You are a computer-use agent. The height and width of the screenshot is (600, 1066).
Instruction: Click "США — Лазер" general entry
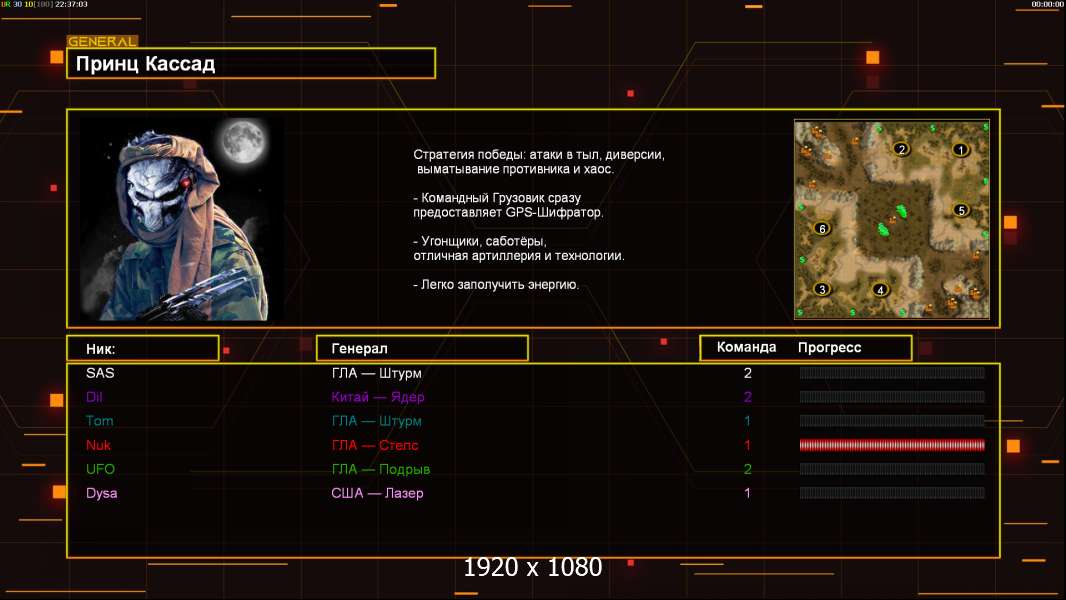377,493
